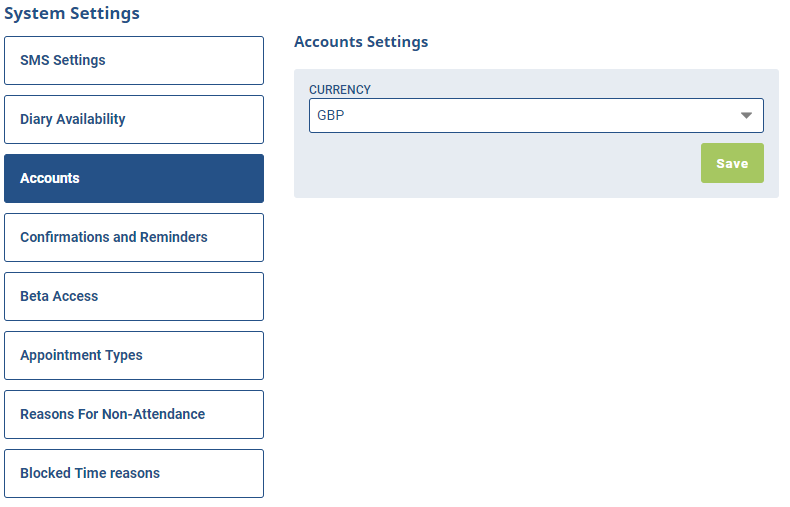Open Confirmations and Reminders settings
The width and height of the screenshot is (790, 507).
click(x=134, y=237)
